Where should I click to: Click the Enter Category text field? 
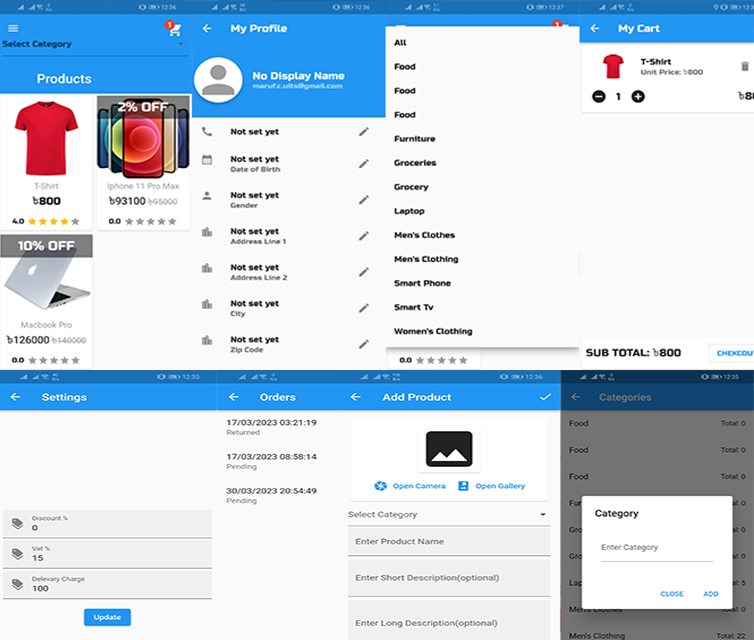click(x=656, y=548)
